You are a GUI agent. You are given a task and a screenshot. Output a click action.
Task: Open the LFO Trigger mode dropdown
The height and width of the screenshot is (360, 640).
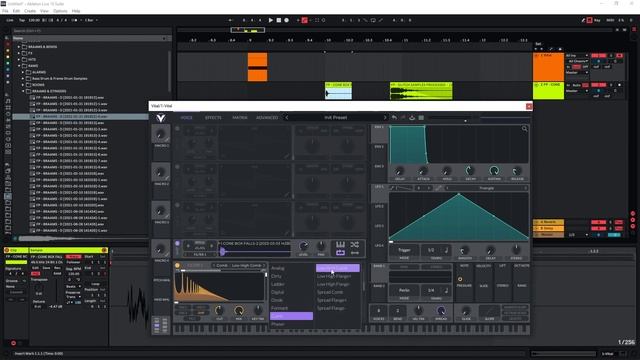coord(404,250)
